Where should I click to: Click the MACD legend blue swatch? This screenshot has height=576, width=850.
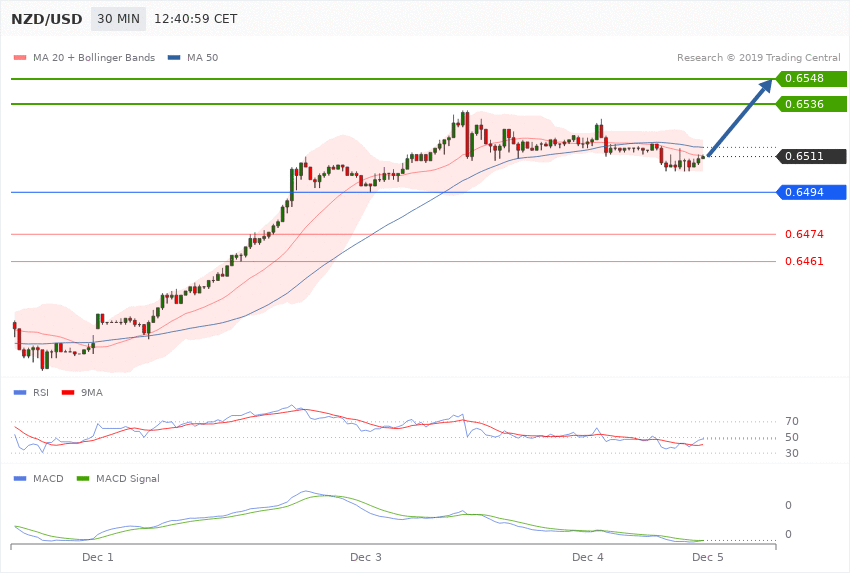coord(20,478)
